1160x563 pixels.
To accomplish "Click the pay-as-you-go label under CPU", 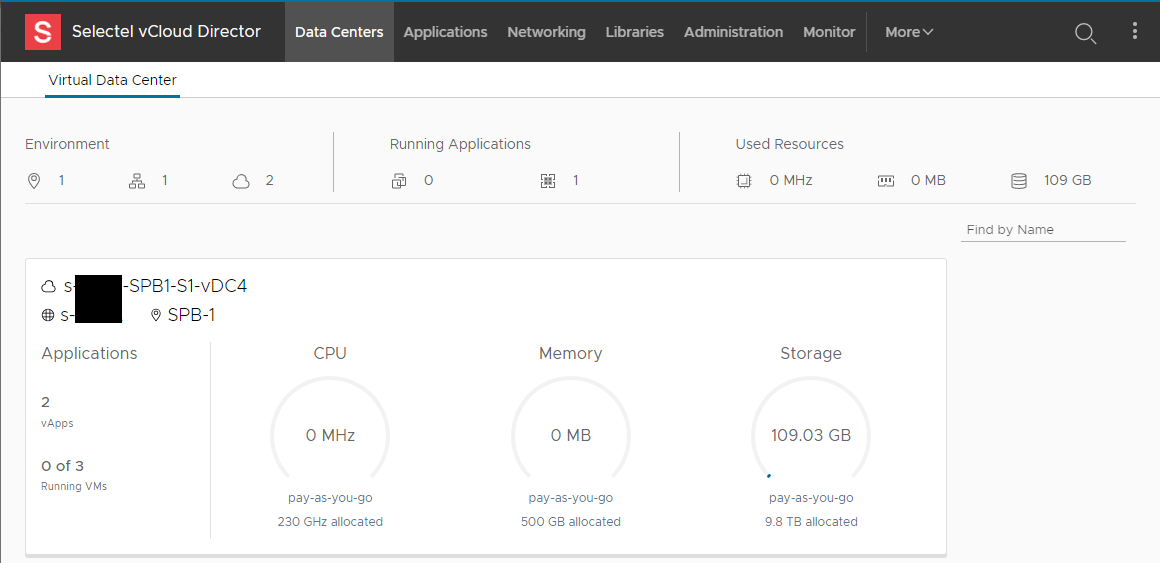I will (x=330, y=498).
